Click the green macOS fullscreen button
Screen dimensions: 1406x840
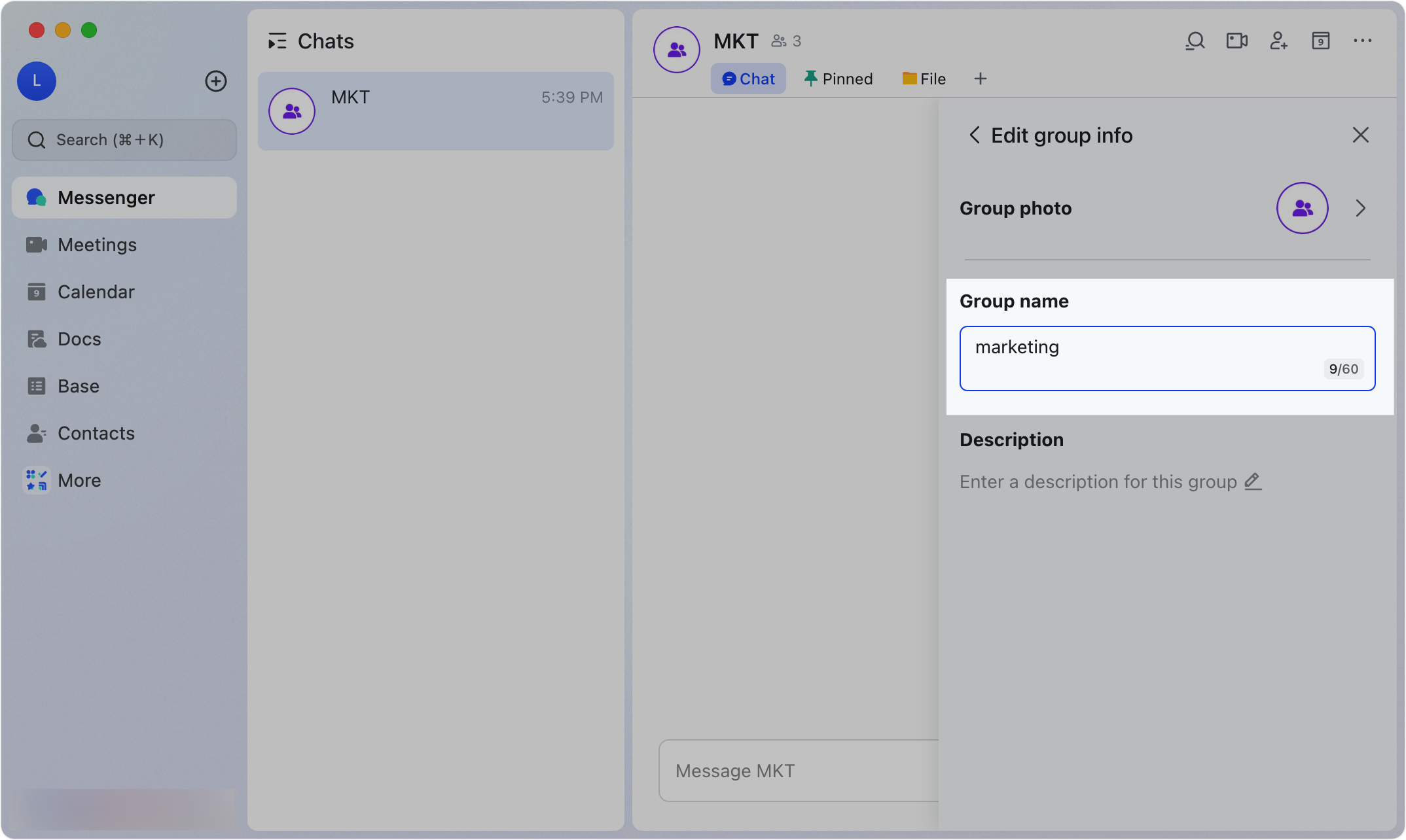[x=89, y=30]
